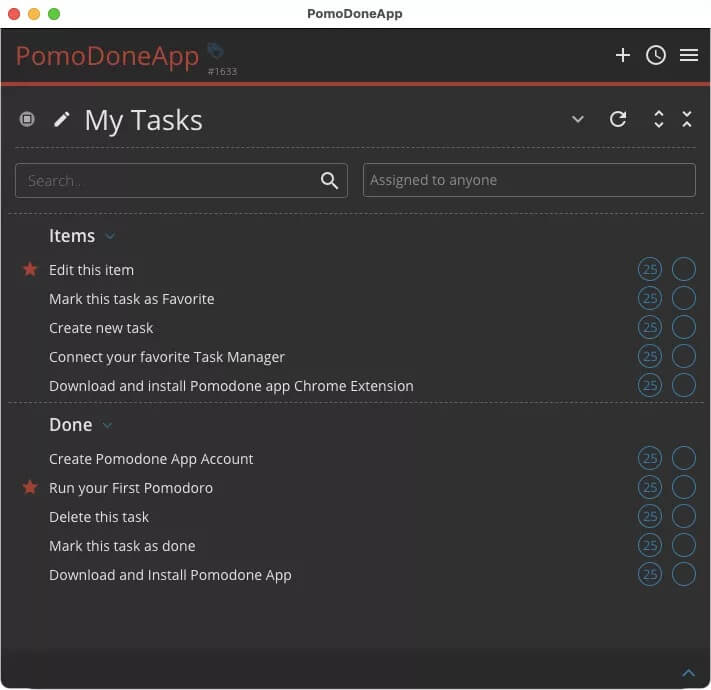Click the pencil edit icon beside My Tasks

click(61, 120)
